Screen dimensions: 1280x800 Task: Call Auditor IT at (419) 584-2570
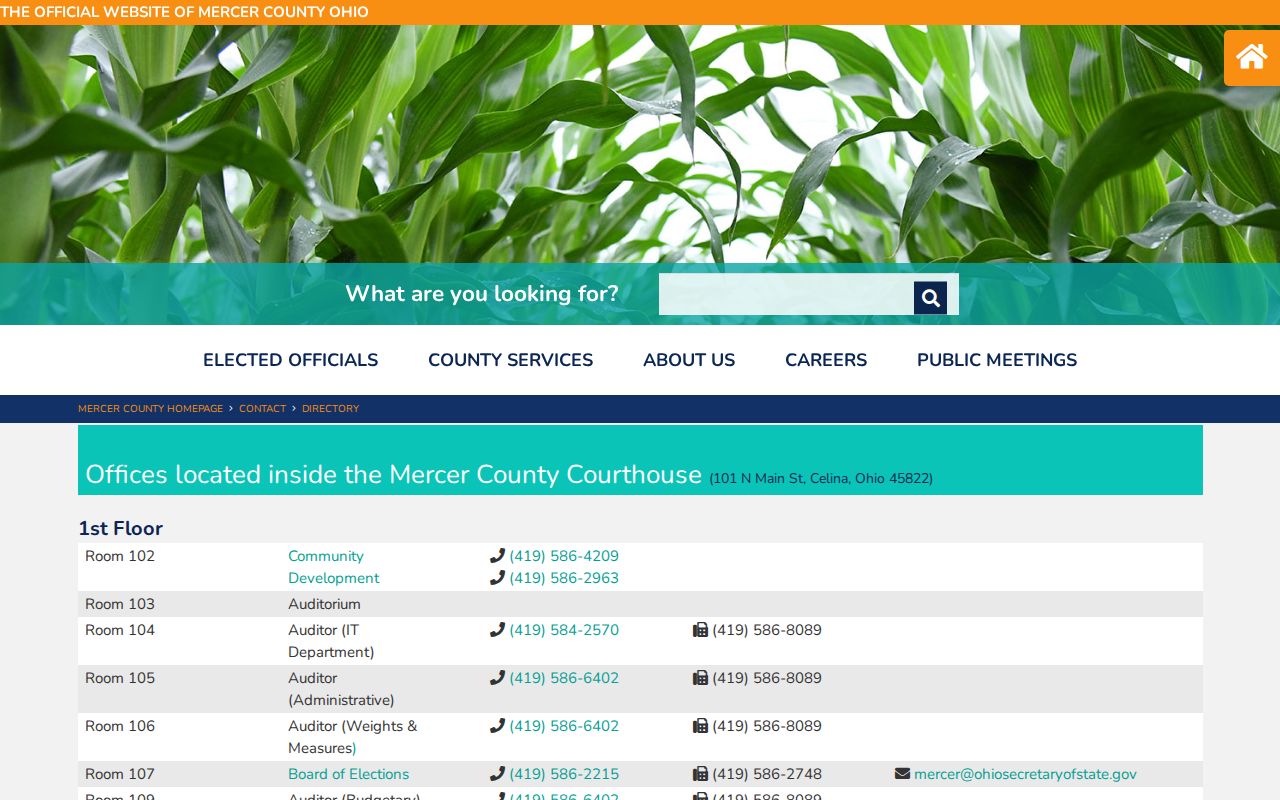pos(564,630)
